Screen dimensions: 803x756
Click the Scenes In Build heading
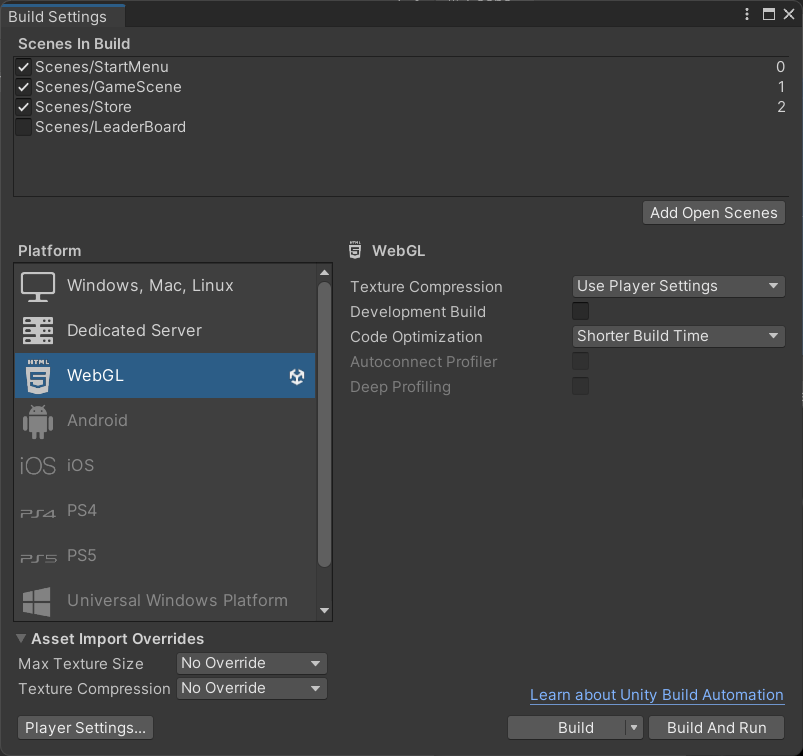(x=74, y=44)
